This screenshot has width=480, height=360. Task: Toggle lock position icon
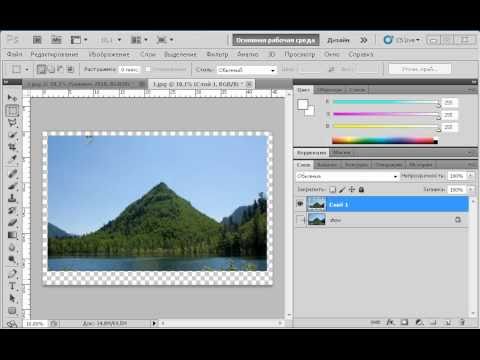click(352, 190)
